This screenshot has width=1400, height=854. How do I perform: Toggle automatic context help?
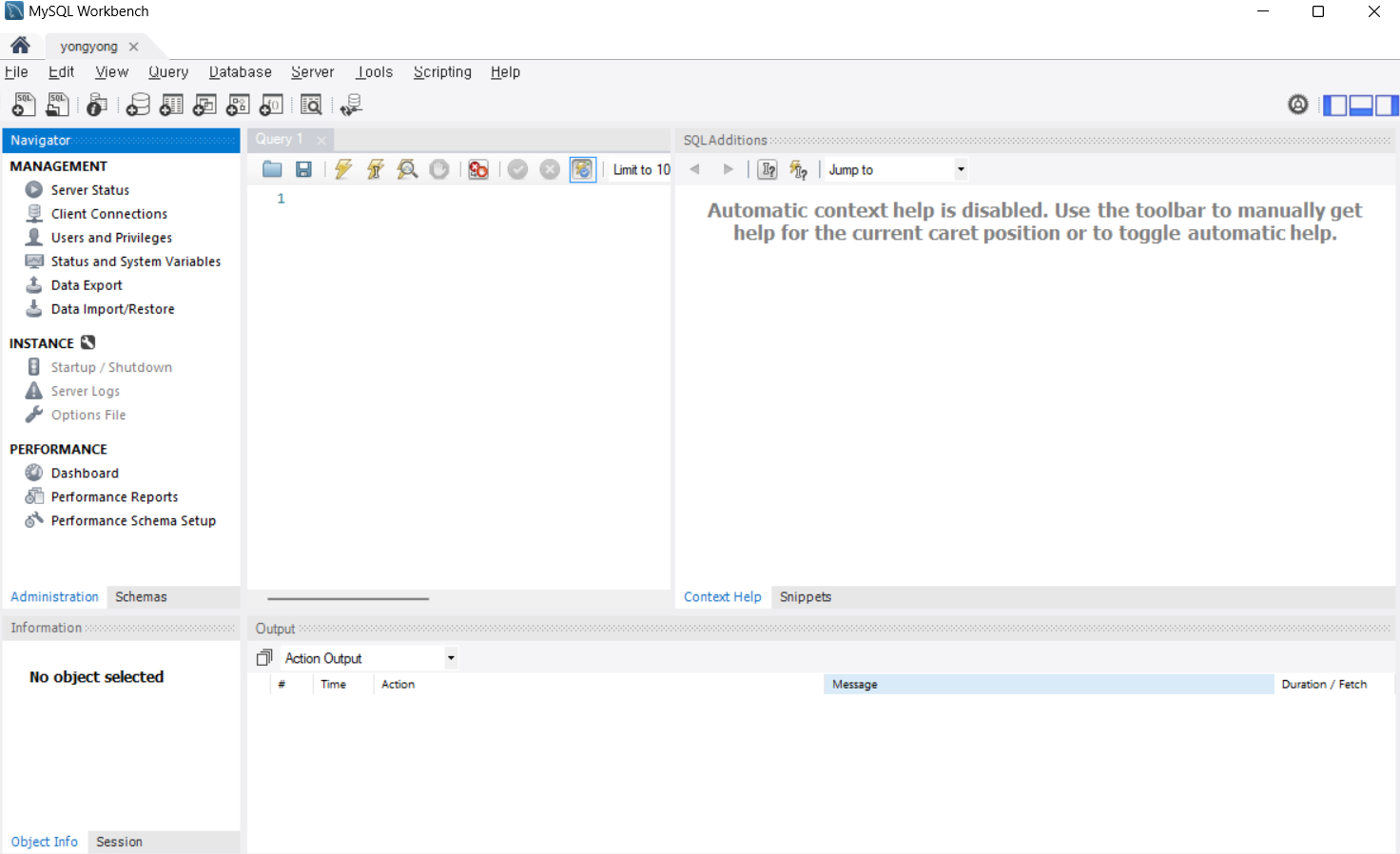pos(799,169)
